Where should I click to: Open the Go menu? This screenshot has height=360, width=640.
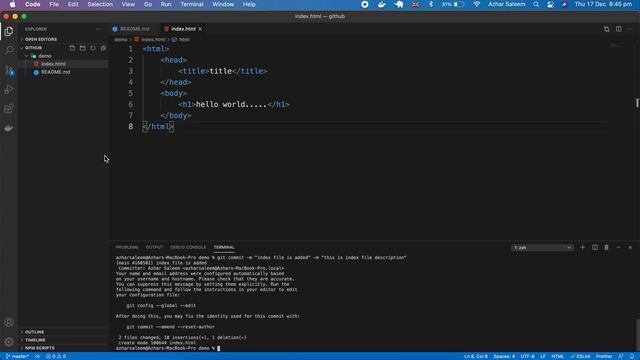tap(148, 4)
